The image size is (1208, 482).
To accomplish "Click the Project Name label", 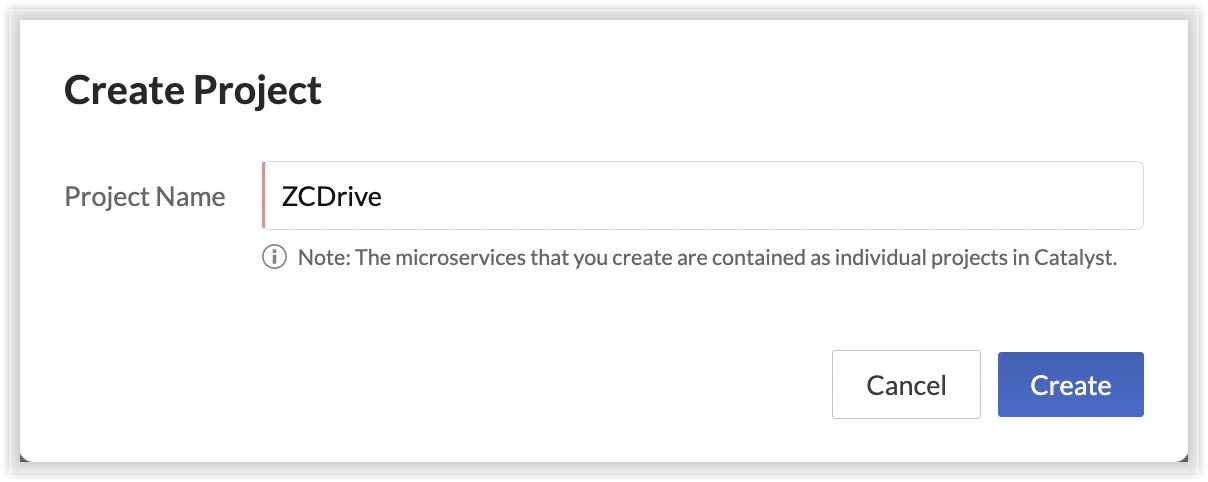I will point(145,197).
